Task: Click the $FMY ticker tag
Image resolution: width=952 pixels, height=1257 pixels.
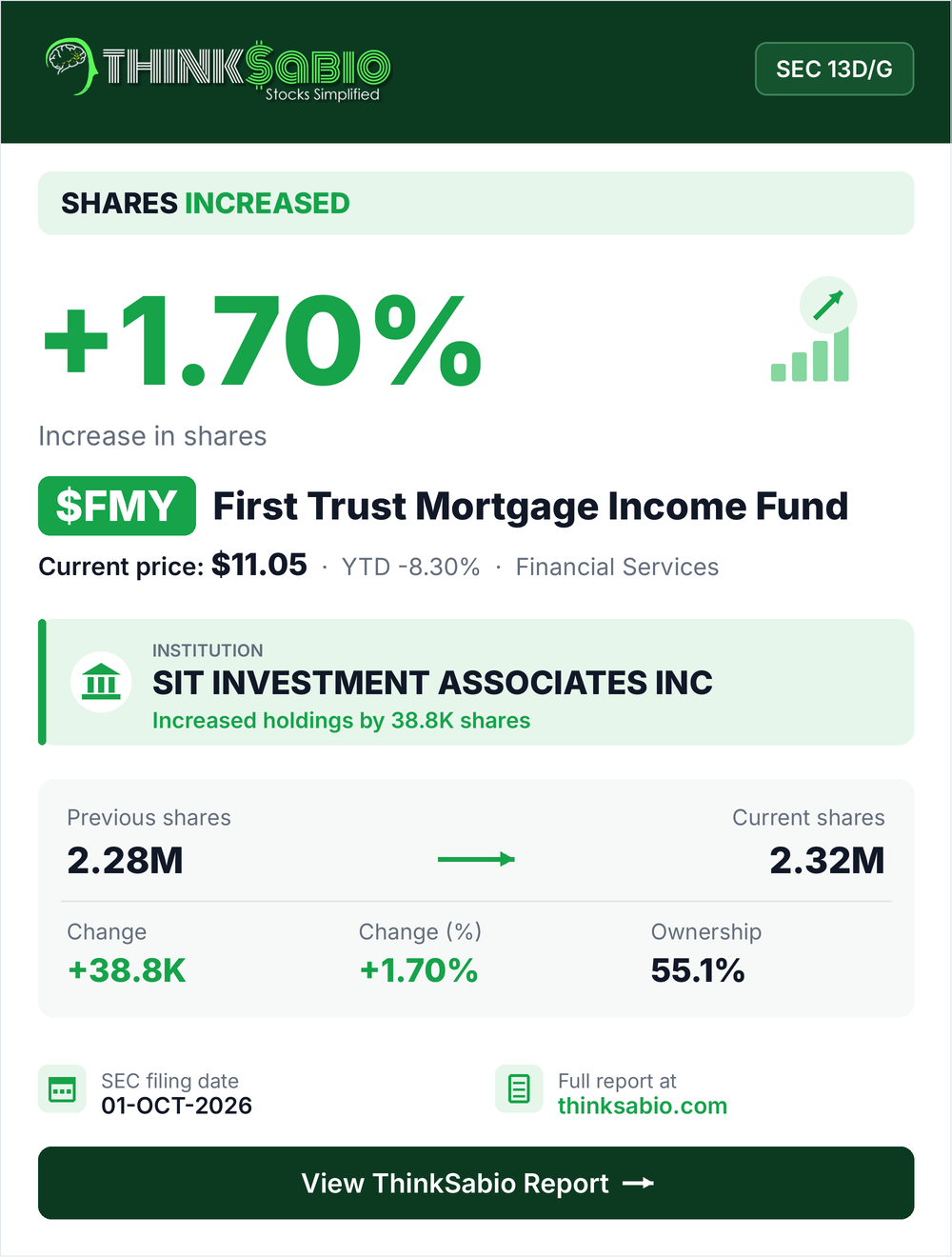Action: pos(117,506)
